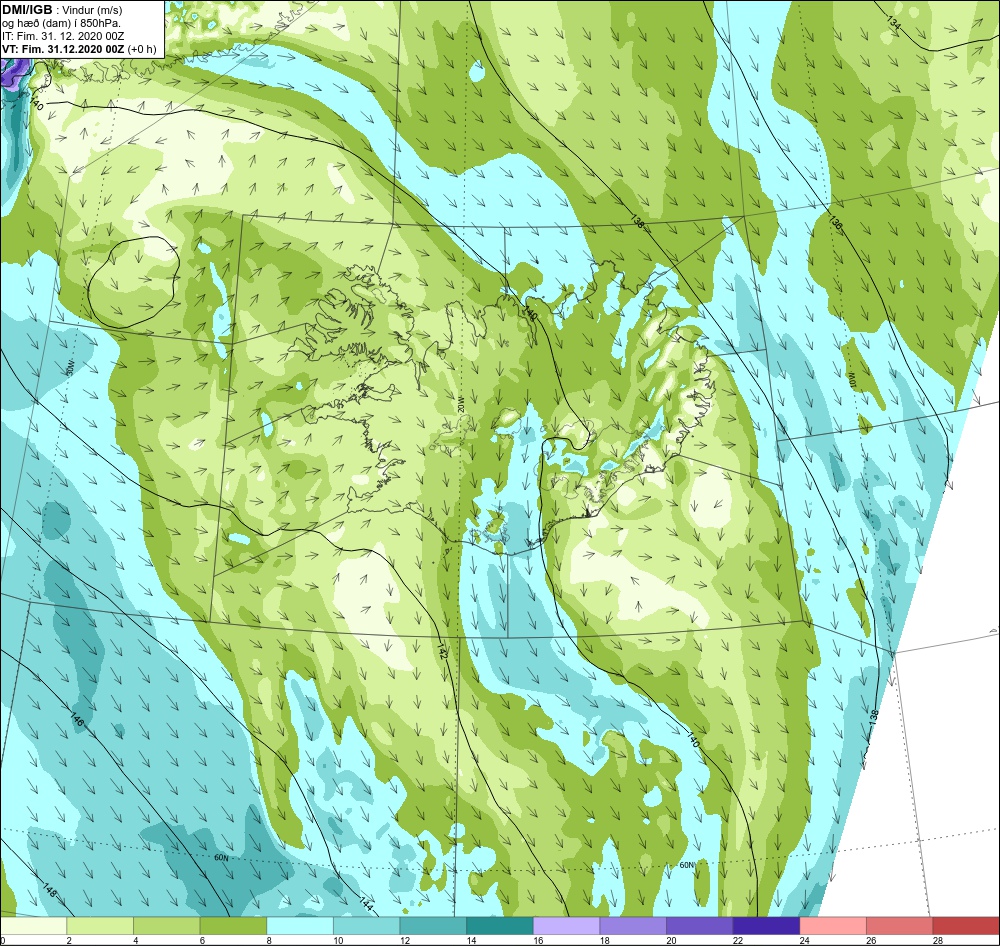
Task: Choose the dark teal 14–16 m/s legend swatch
Action: [x=500, y=925]
